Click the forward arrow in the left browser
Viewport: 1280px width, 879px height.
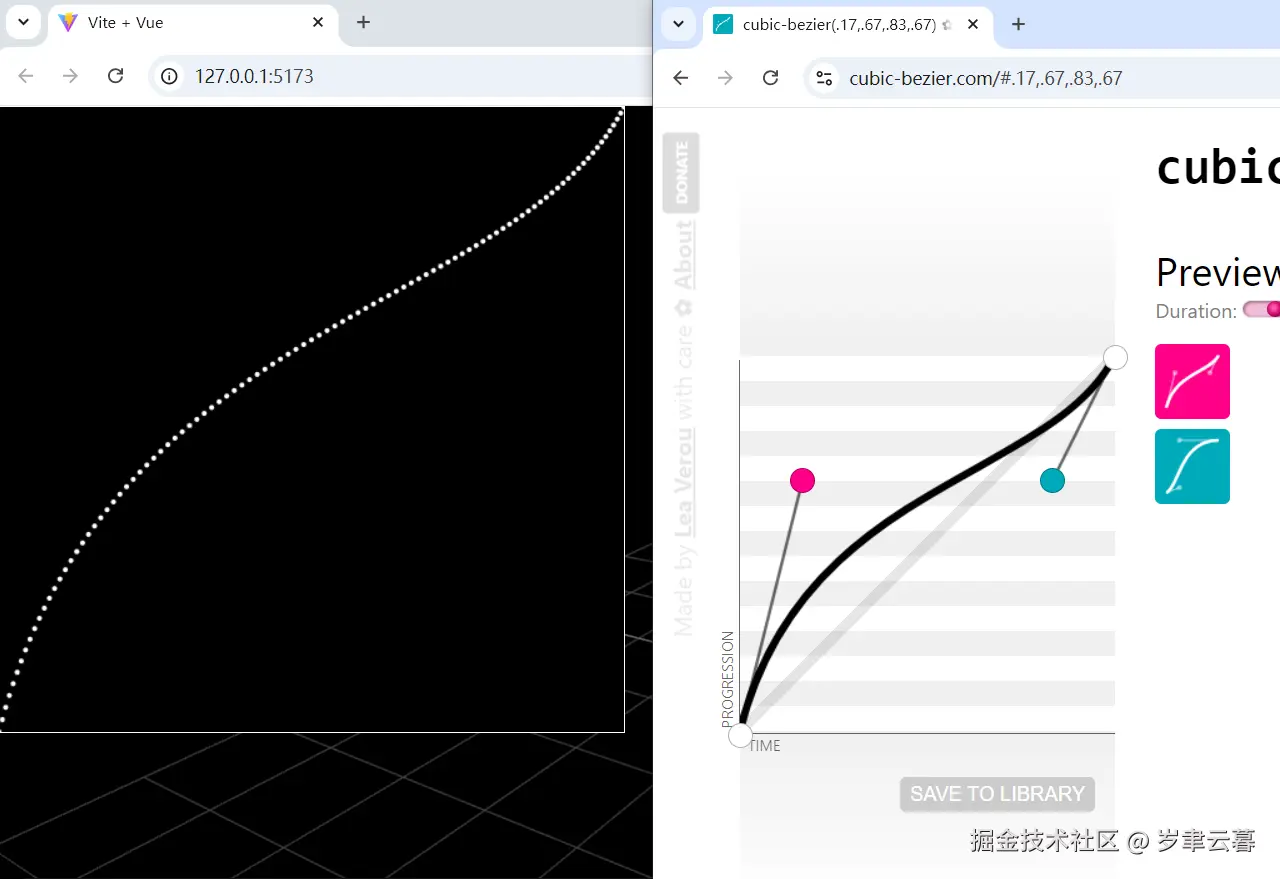67,75
